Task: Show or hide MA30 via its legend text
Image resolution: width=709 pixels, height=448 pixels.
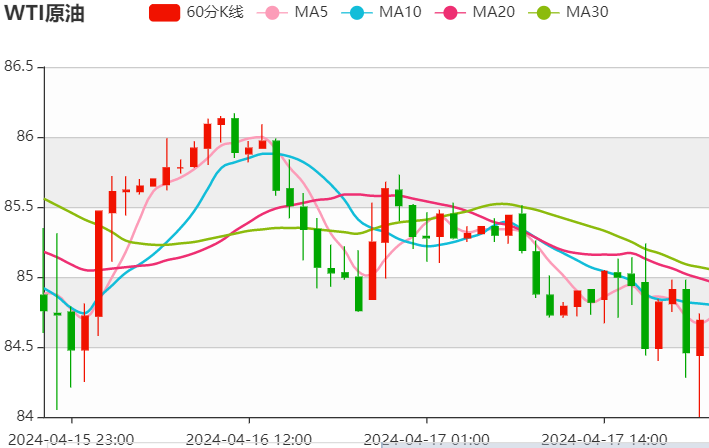Action: (x=587, y=13)
